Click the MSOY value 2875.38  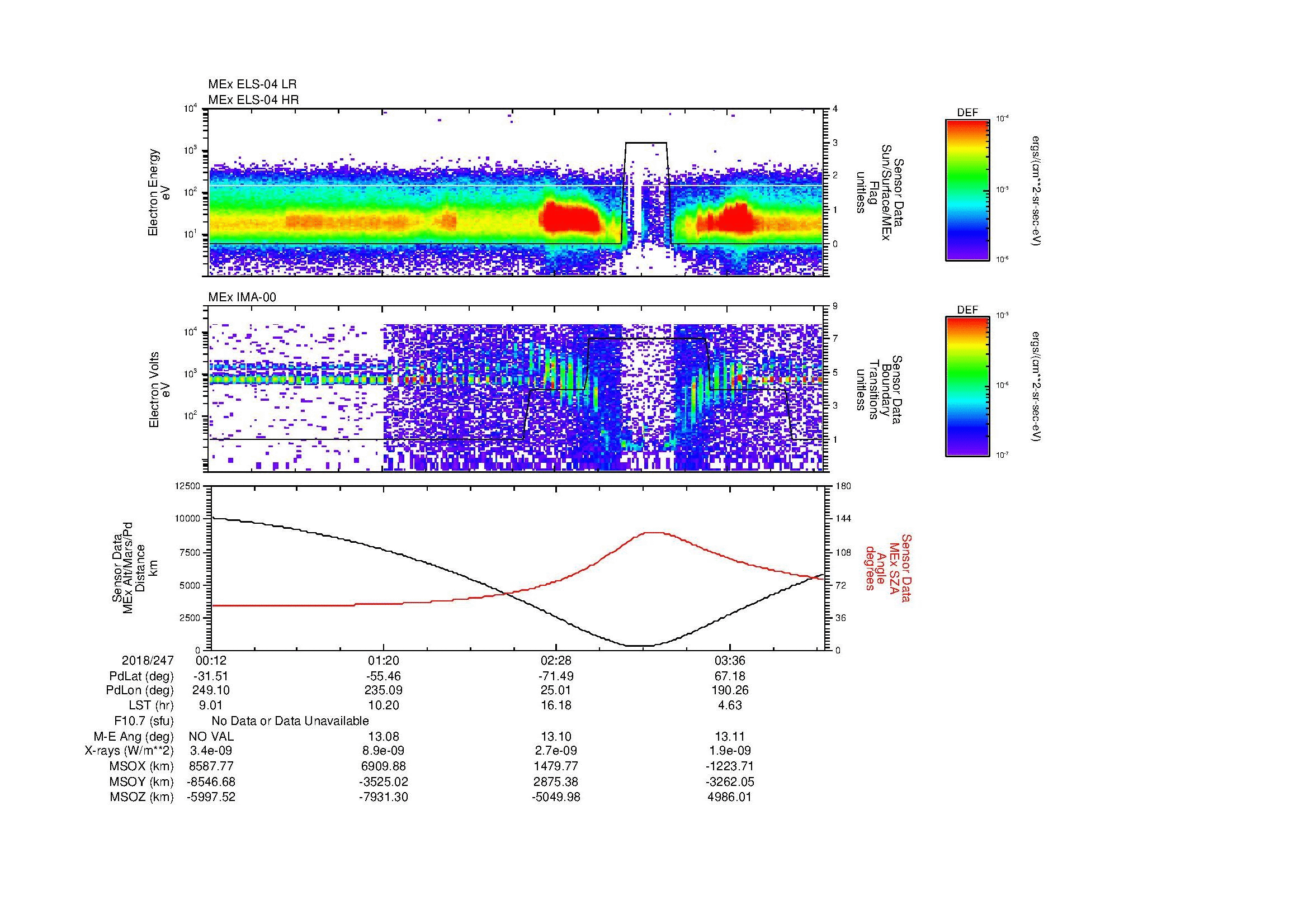[555, 781]
